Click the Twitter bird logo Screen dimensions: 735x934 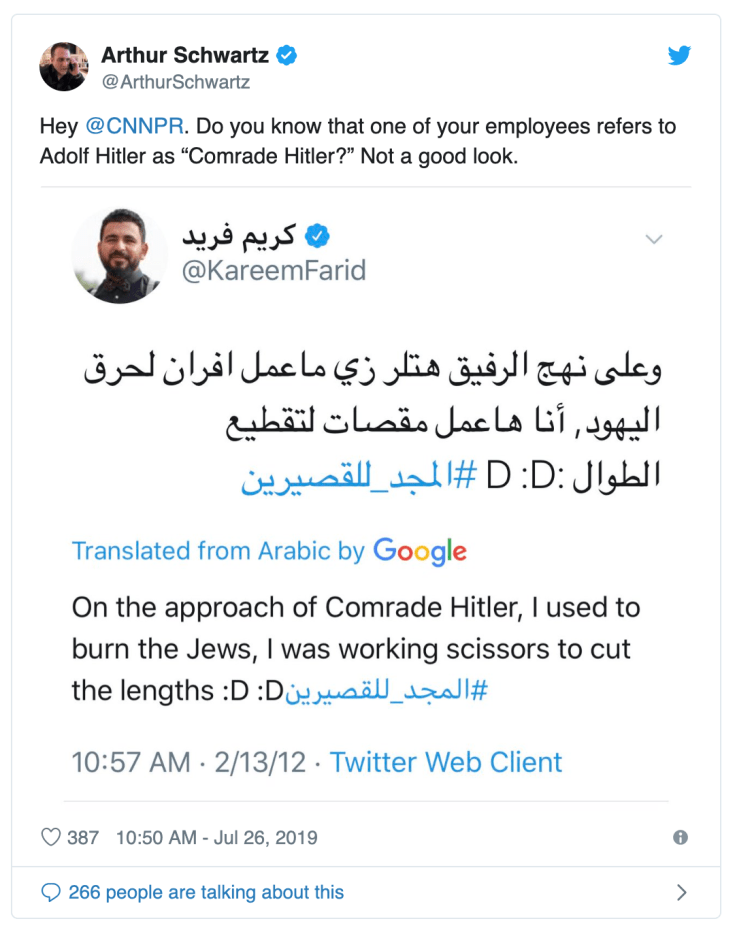coord(679,56)
